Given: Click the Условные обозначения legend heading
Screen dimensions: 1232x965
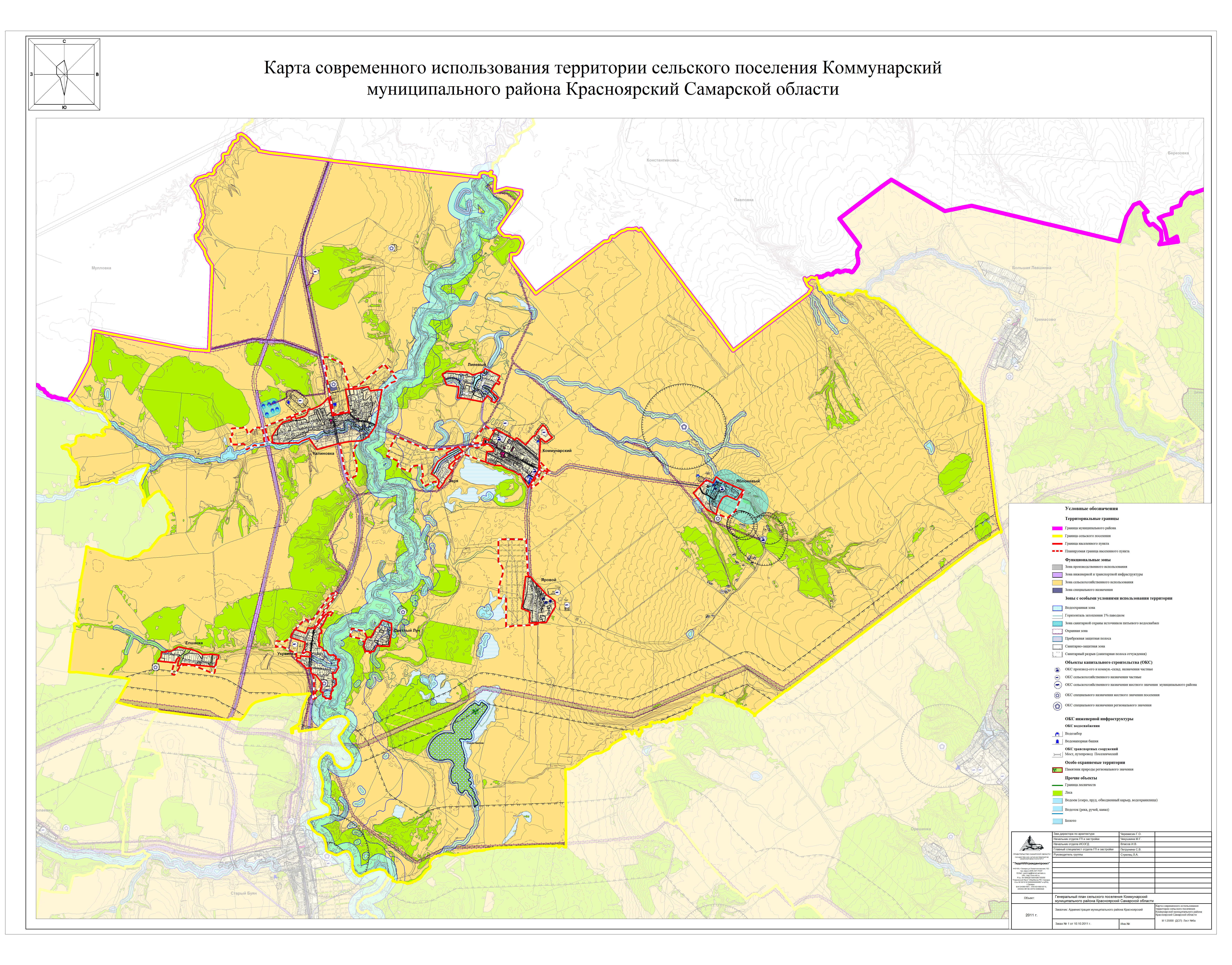Looking at the screenshot, I should pyautogui.click(x=1091, y=508).
